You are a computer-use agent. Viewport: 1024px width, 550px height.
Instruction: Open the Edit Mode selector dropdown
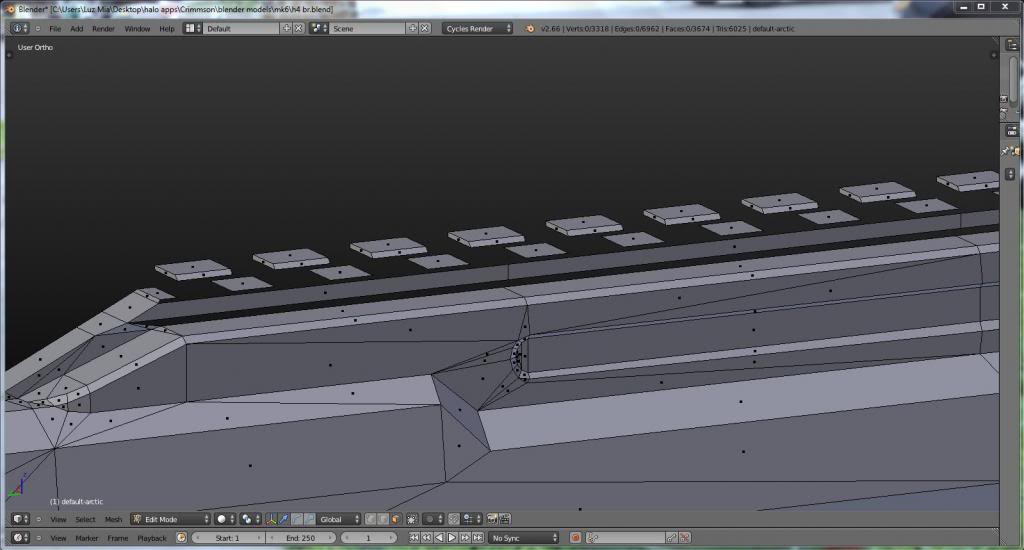click(170, 519)
